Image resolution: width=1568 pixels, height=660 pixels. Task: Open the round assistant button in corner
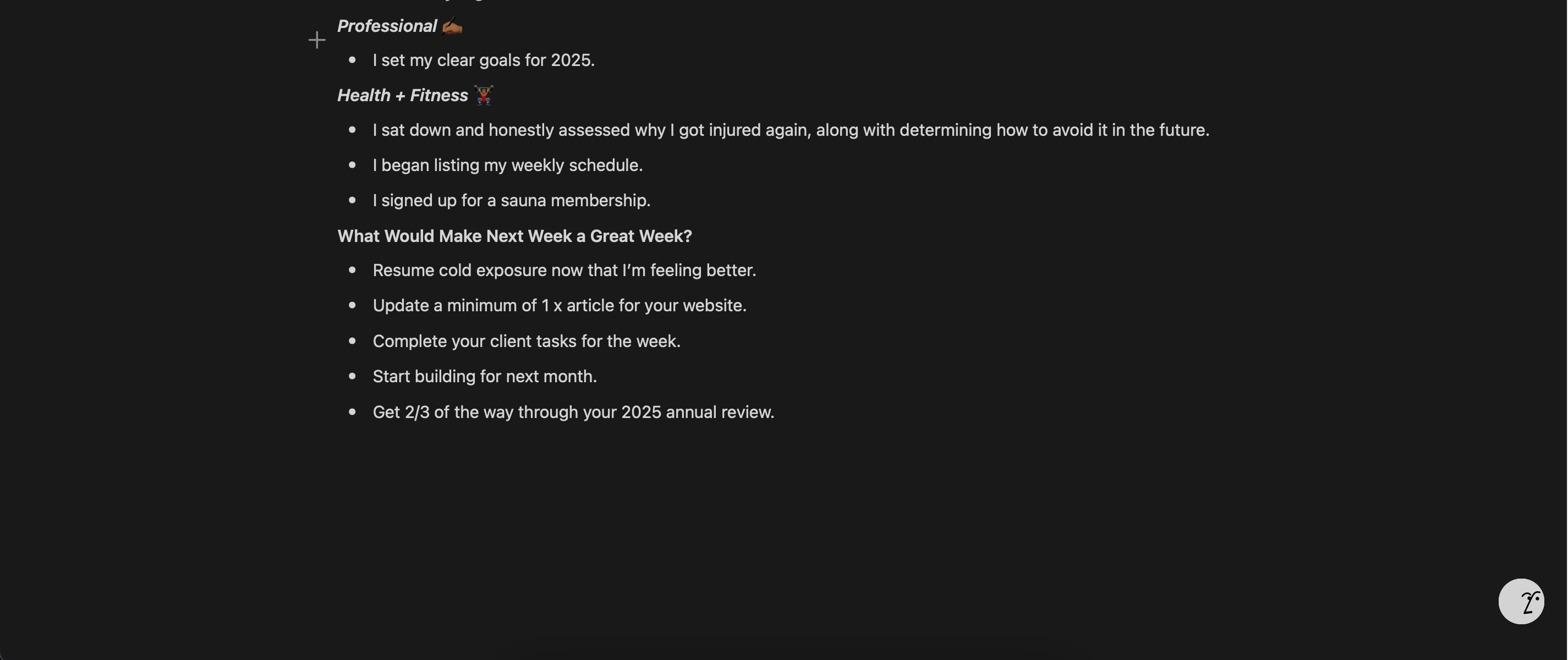(1521, 601)
